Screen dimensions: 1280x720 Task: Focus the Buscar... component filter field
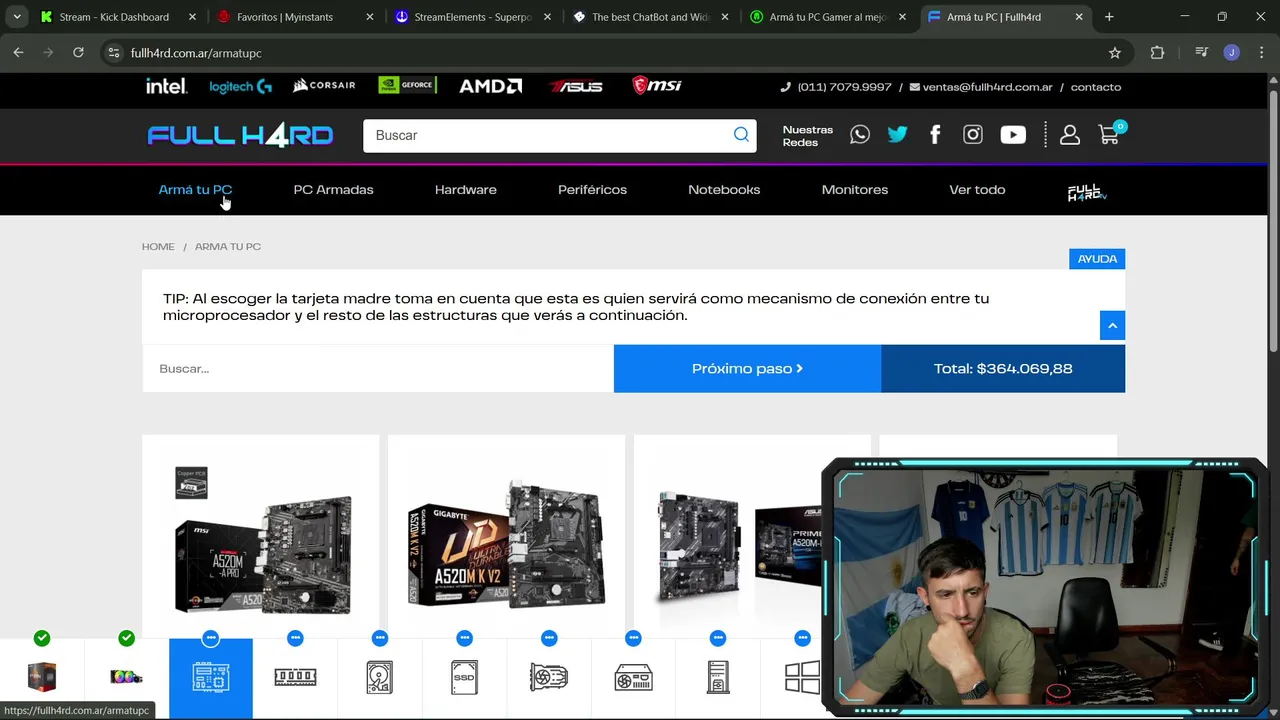pos(378,368)
